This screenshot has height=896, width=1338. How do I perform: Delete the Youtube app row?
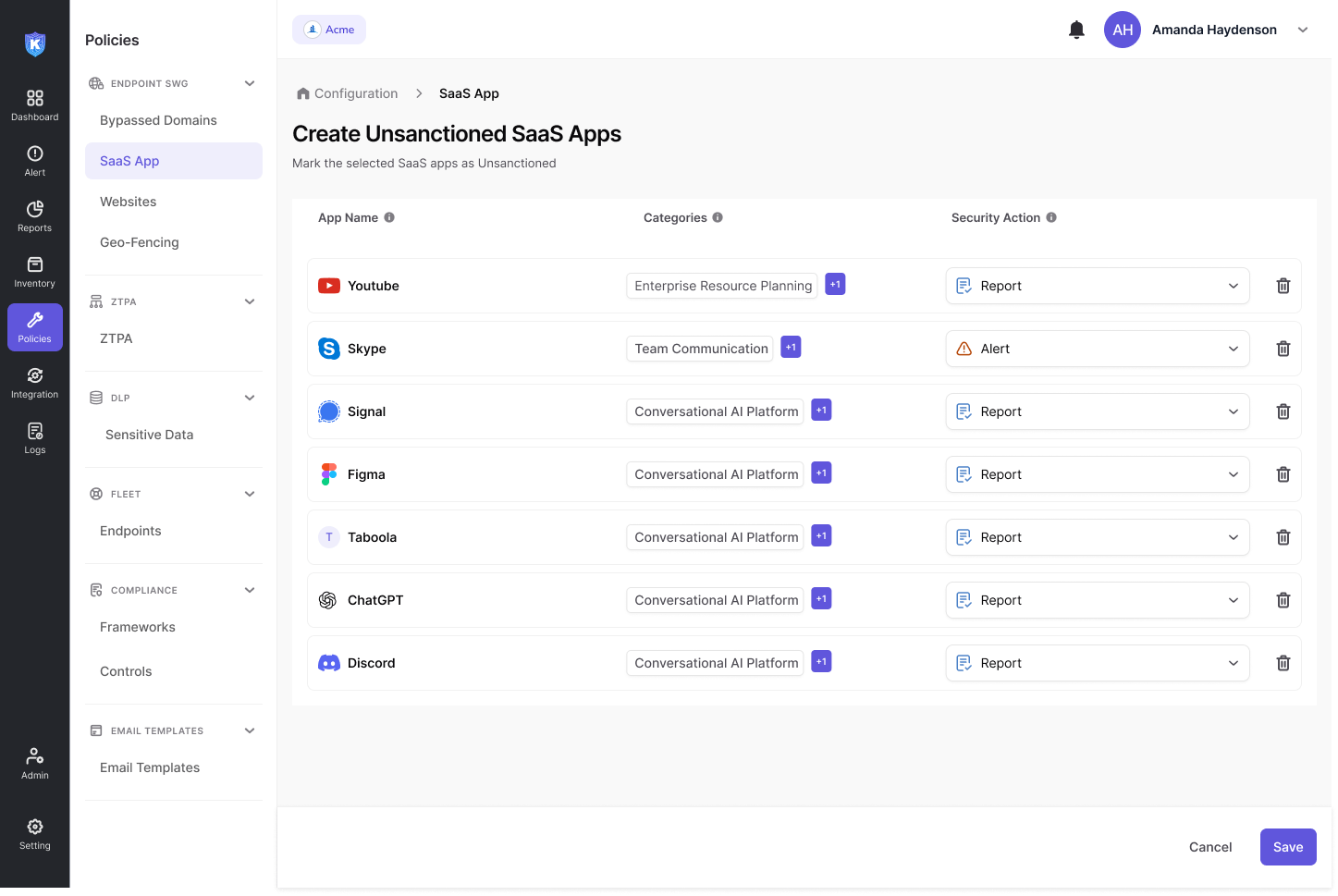click(1283, 286)
